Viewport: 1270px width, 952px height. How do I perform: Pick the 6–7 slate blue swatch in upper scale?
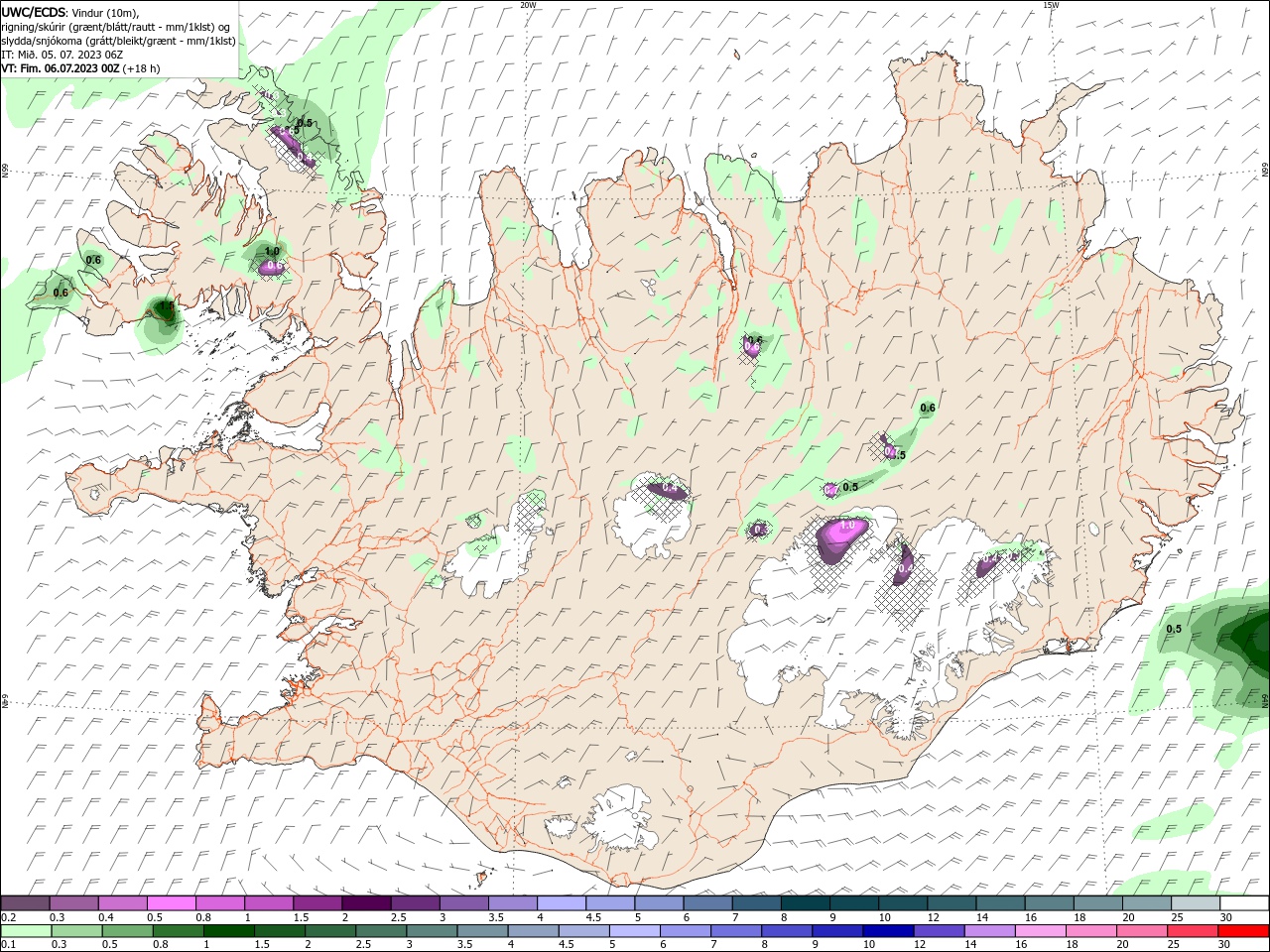708,903
